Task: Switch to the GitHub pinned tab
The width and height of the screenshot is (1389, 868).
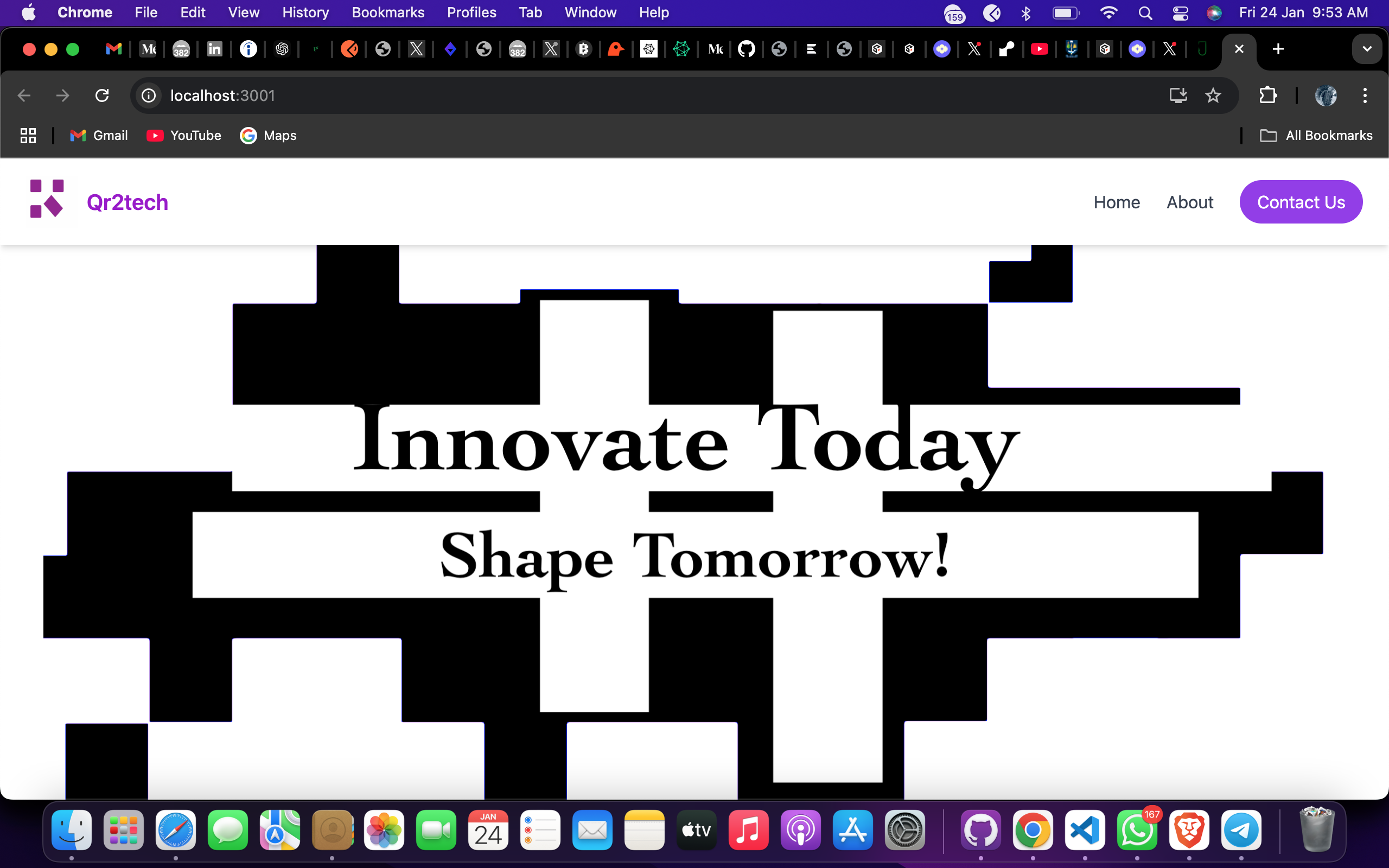Action: coord(747,49)
